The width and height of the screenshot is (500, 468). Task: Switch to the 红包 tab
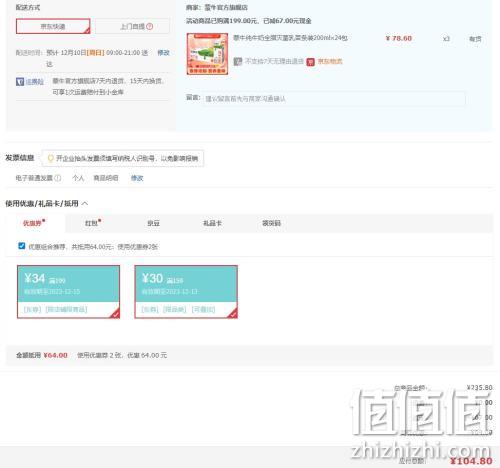click(x=92, y=223)
